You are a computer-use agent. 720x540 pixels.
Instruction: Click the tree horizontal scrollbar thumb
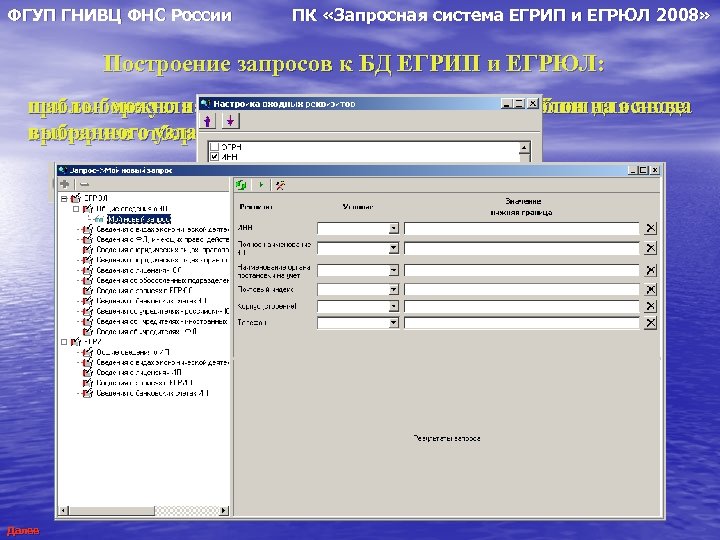click(x=112, y=510)
